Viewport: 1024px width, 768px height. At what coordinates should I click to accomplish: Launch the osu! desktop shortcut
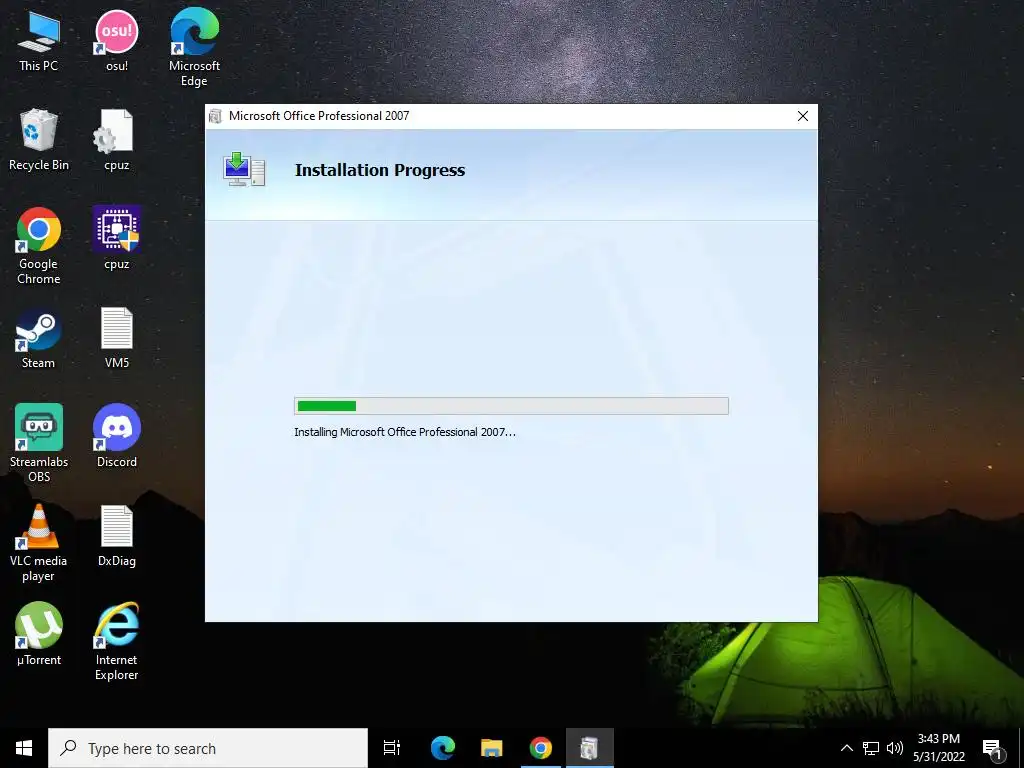[116, 41]
